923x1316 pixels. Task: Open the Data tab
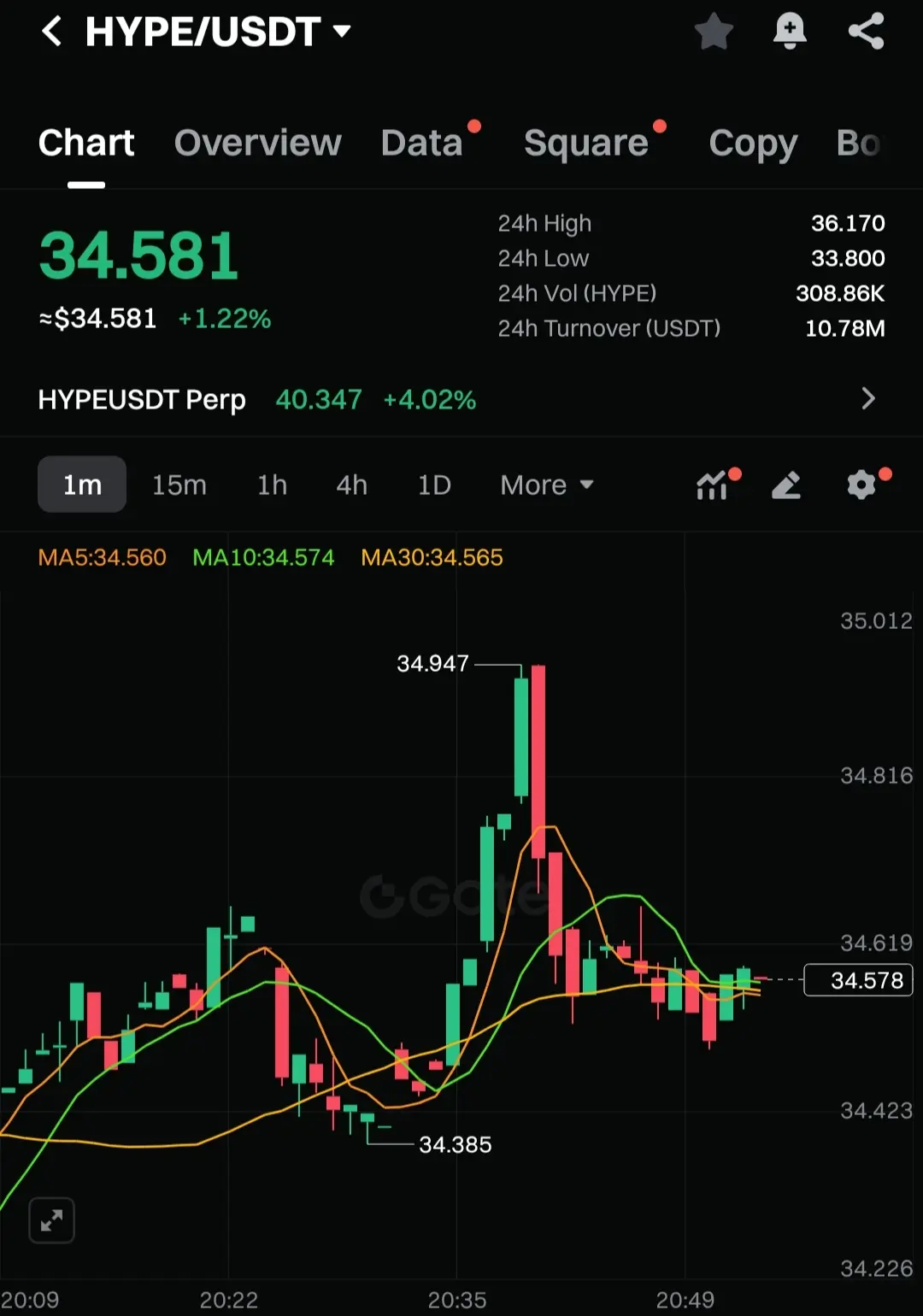coord(422,143)
